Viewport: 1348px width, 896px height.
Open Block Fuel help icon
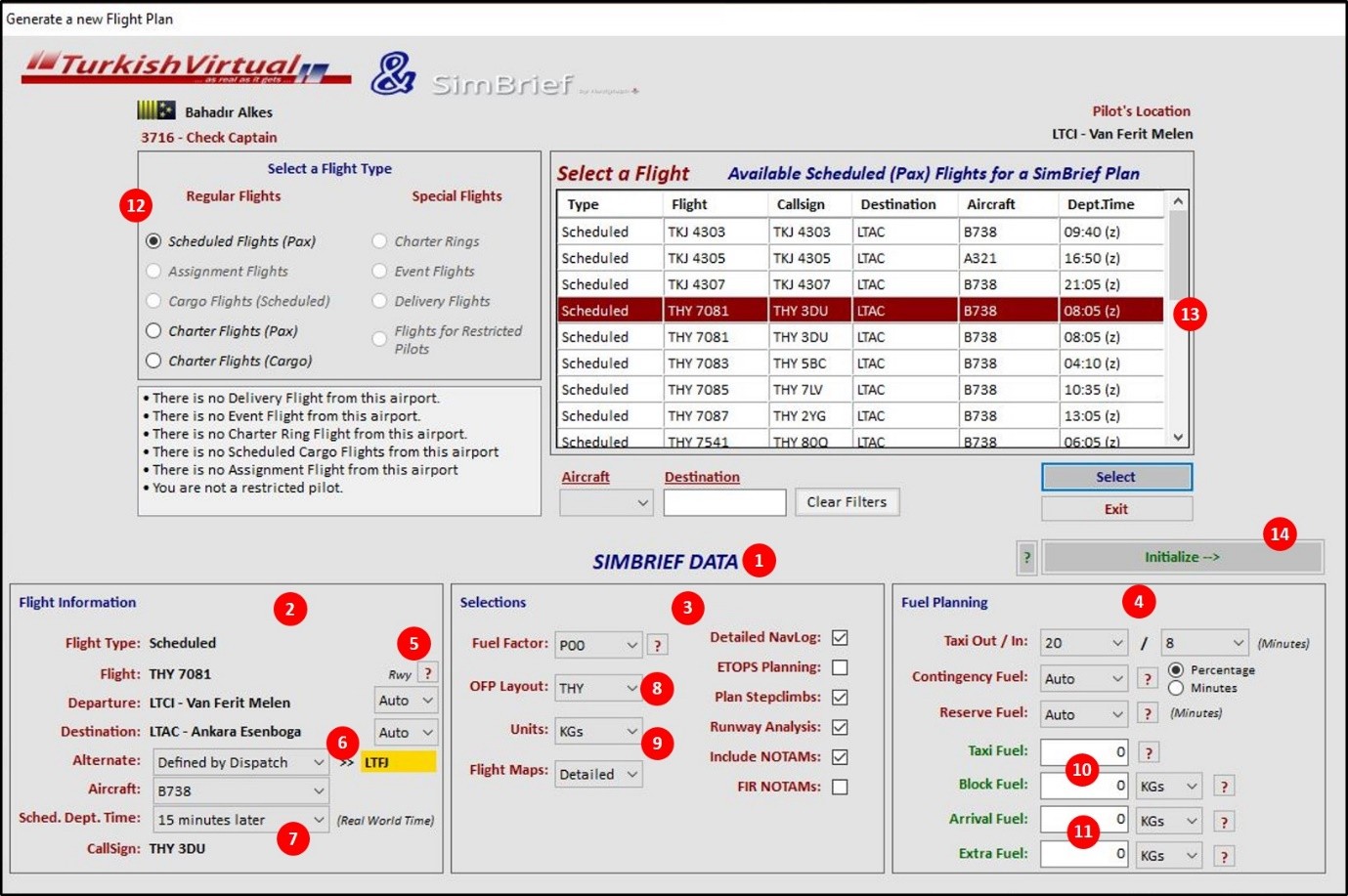[x=1224, y=786]
